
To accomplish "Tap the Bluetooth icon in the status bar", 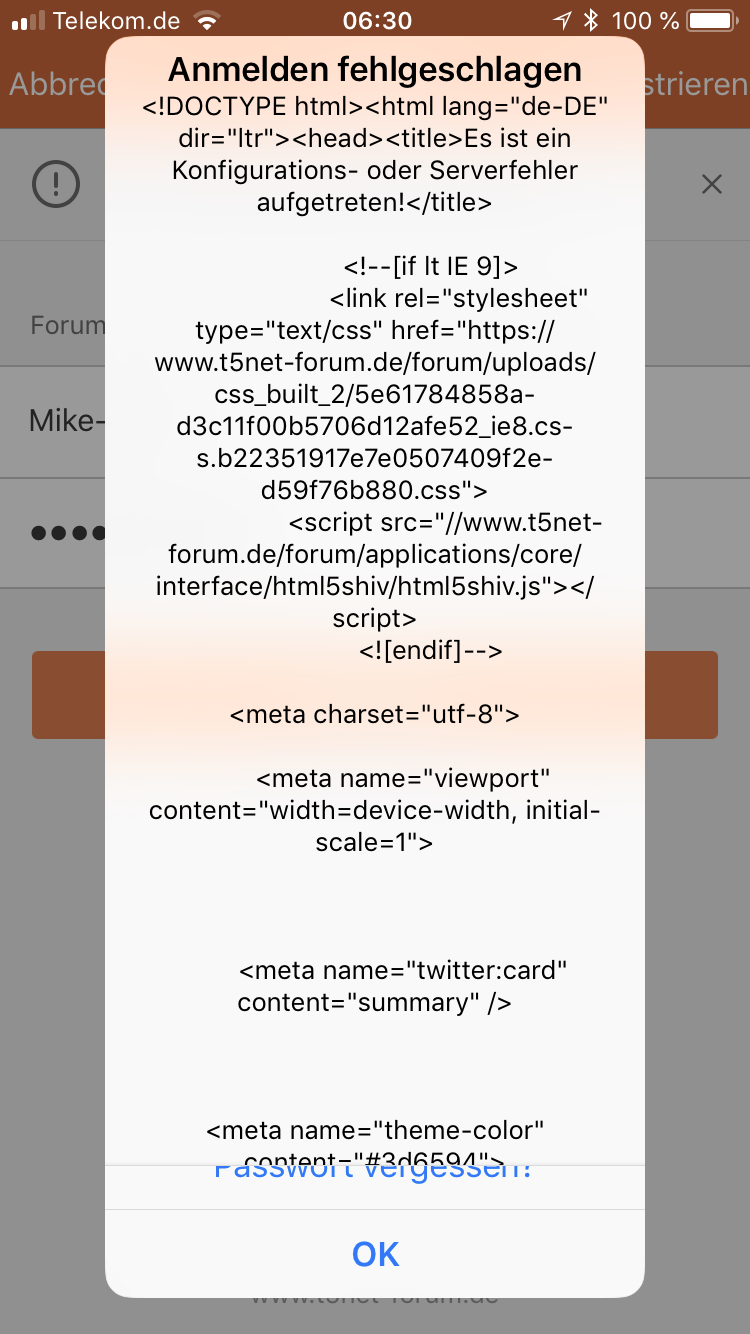I will pos(591,20).
